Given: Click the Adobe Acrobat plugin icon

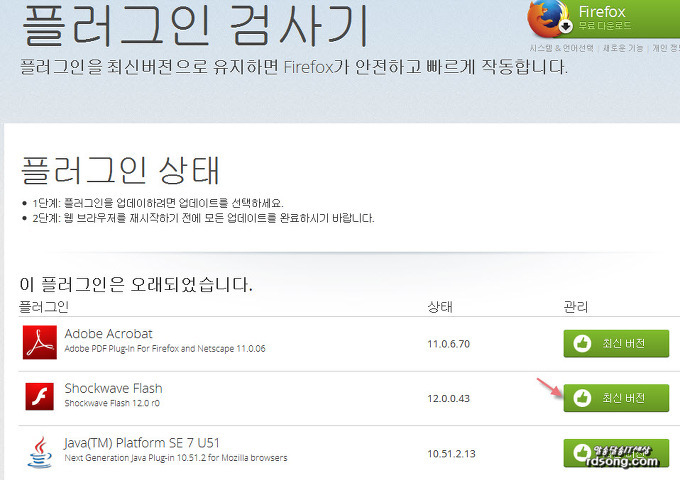Looking at the screenshot, I should click(x=39, y=343).
